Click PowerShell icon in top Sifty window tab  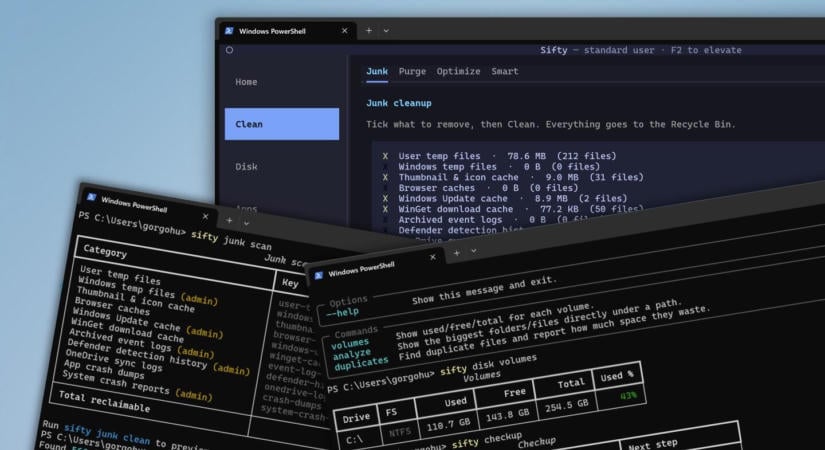pyautogui.click(x=229, y=31)
